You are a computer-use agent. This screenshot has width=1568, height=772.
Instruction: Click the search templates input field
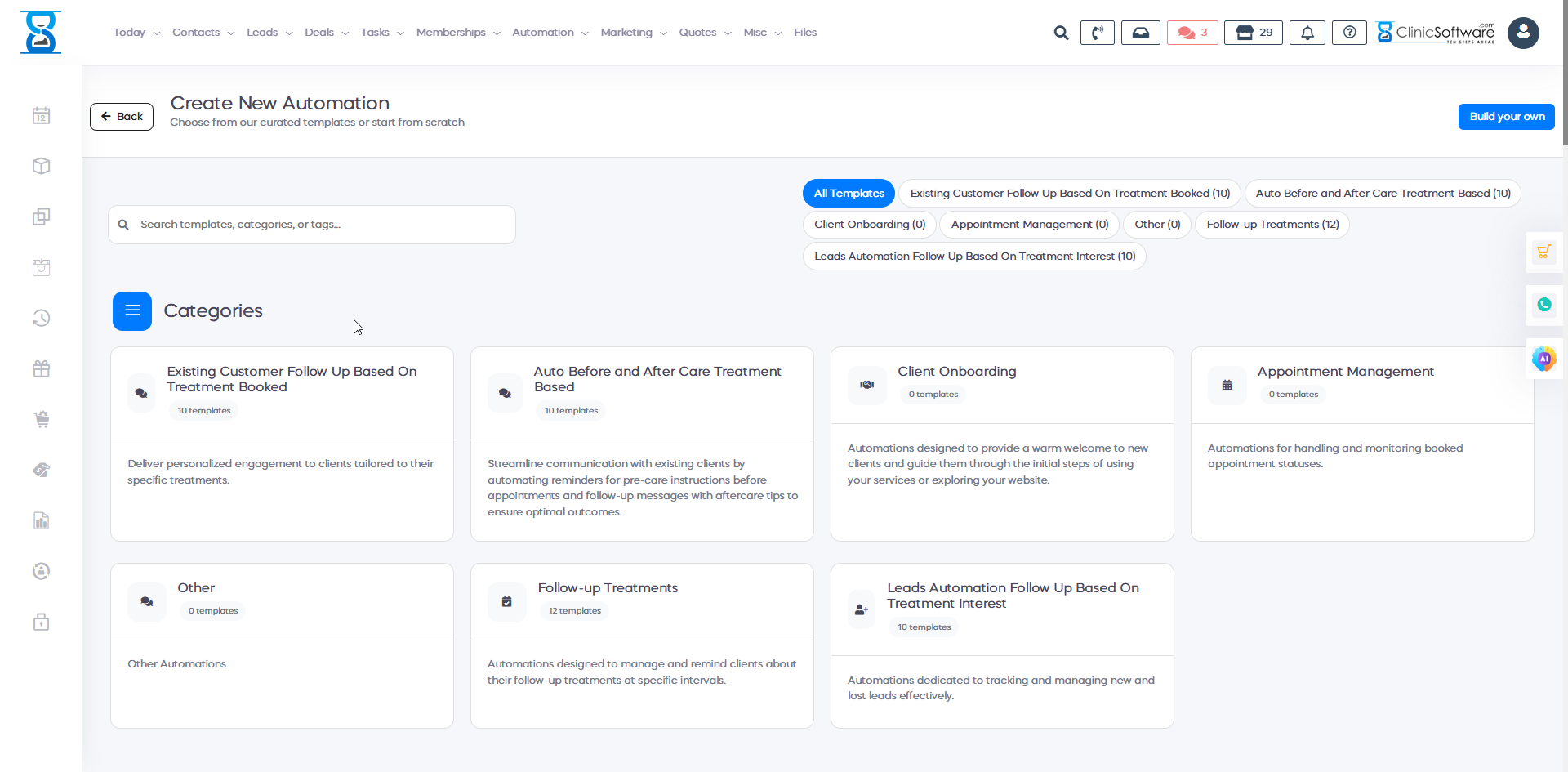pos(318,225)
